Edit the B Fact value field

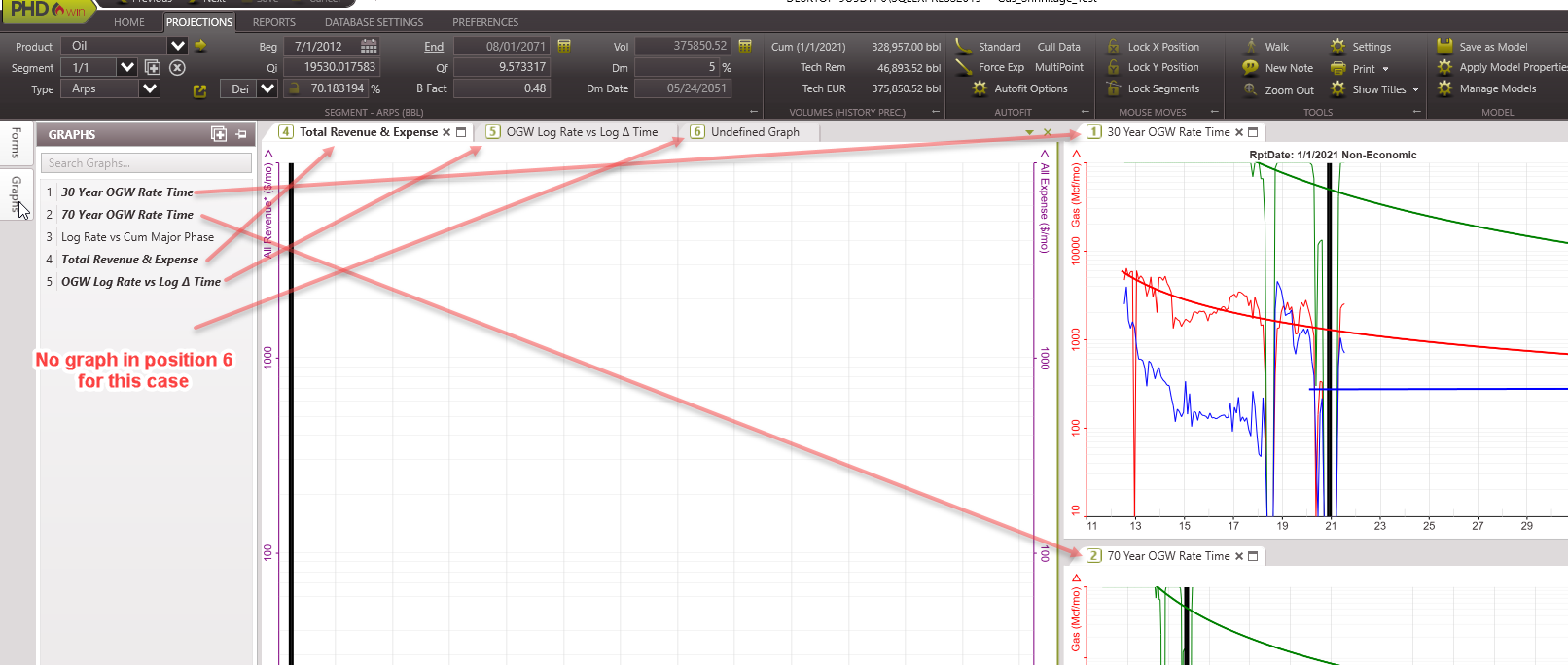(x=502, y=88)
